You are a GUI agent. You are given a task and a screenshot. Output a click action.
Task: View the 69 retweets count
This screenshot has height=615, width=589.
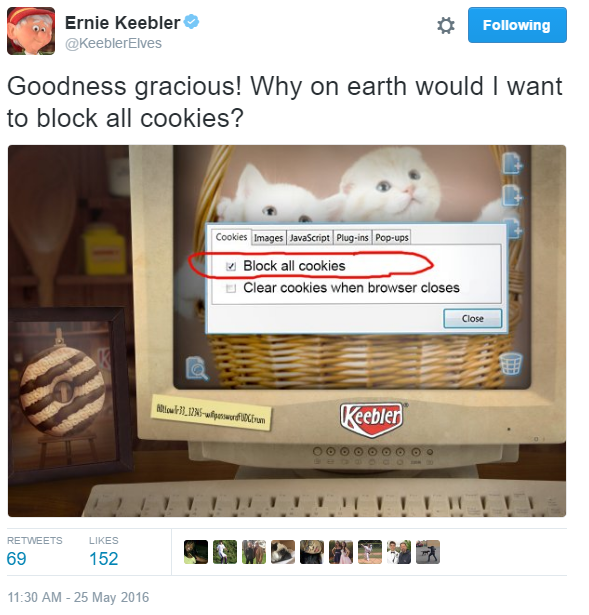[16, 559]
